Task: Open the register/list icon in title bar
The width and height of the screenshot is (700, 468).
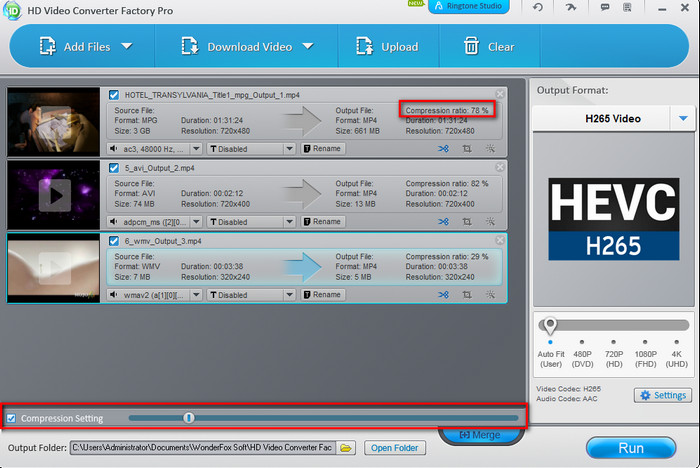Action: (x=627, y=7)
